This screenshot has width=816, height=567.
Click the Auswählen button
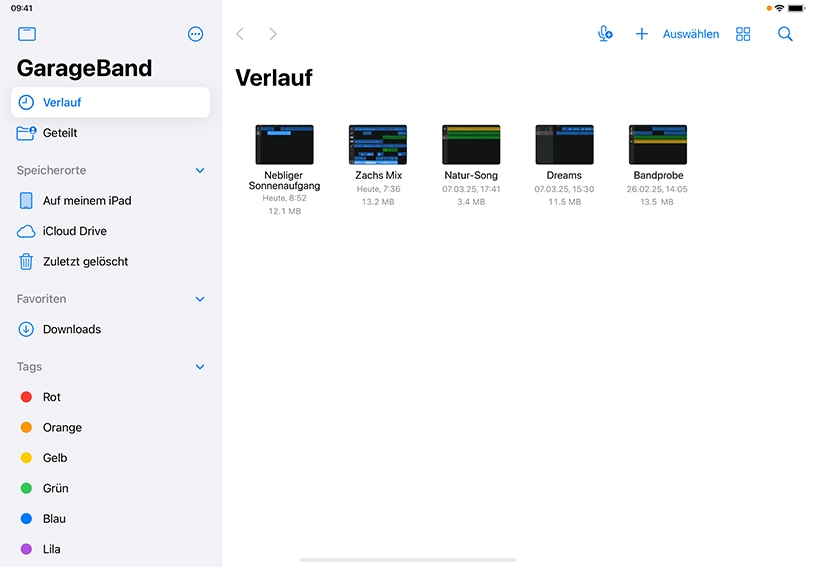[691, 34]
